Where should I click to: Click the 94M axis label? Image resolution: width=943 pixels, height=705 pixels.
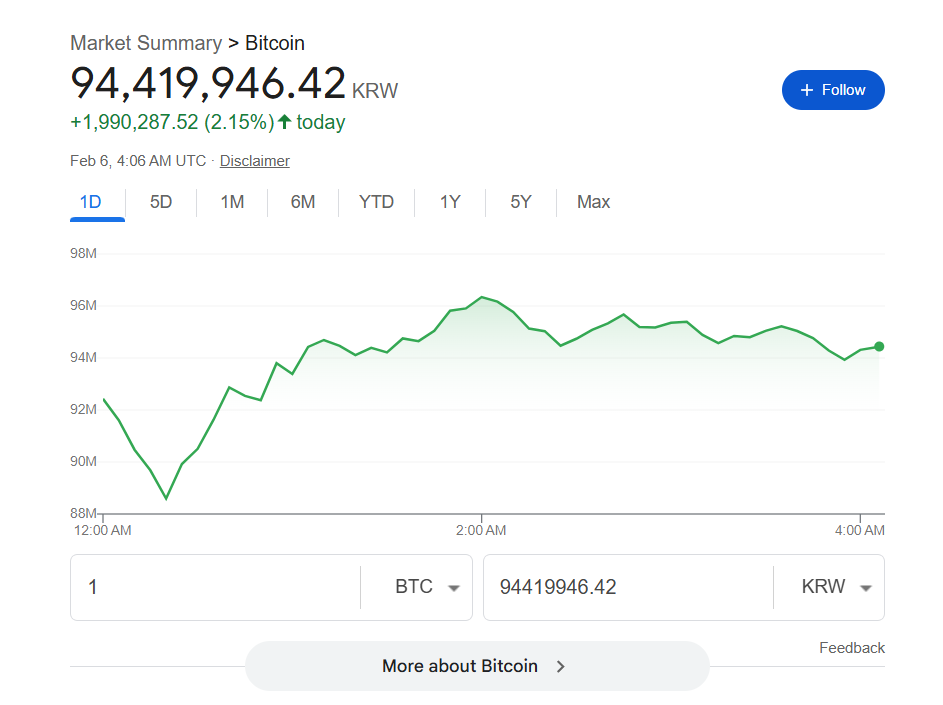pyautogui.click(x=83, y=358)
